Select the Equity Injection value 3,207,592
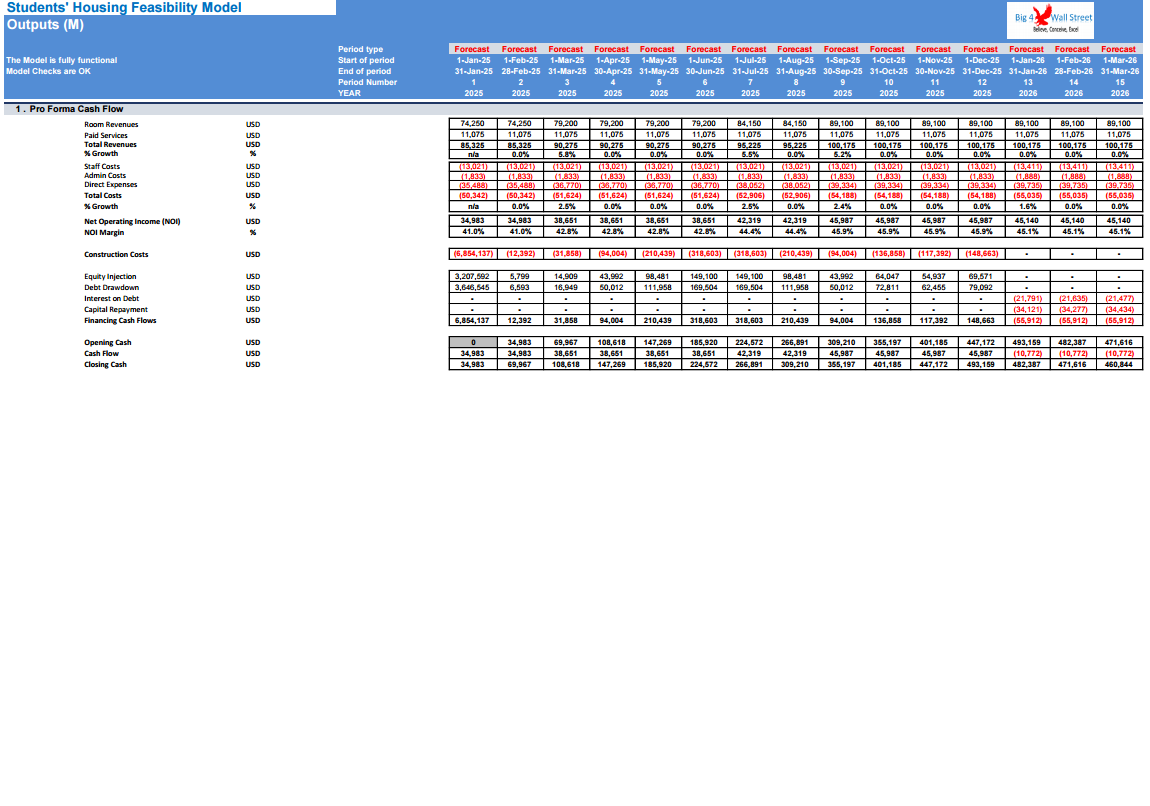The width and height of the screenshot is (1150, 806). pyautogui.click(x=473, y=276)
